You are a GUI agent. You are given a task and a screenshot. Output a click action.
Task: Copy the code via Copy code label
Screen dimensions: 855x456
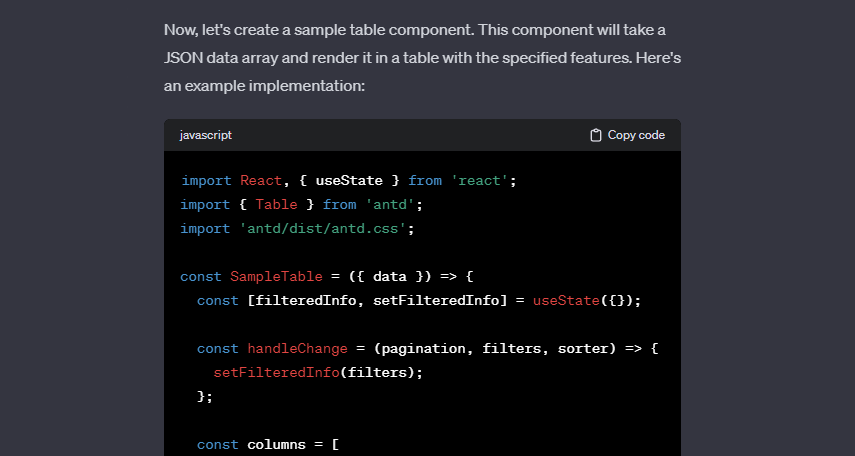pyautogui.click(x=636, y=135)
